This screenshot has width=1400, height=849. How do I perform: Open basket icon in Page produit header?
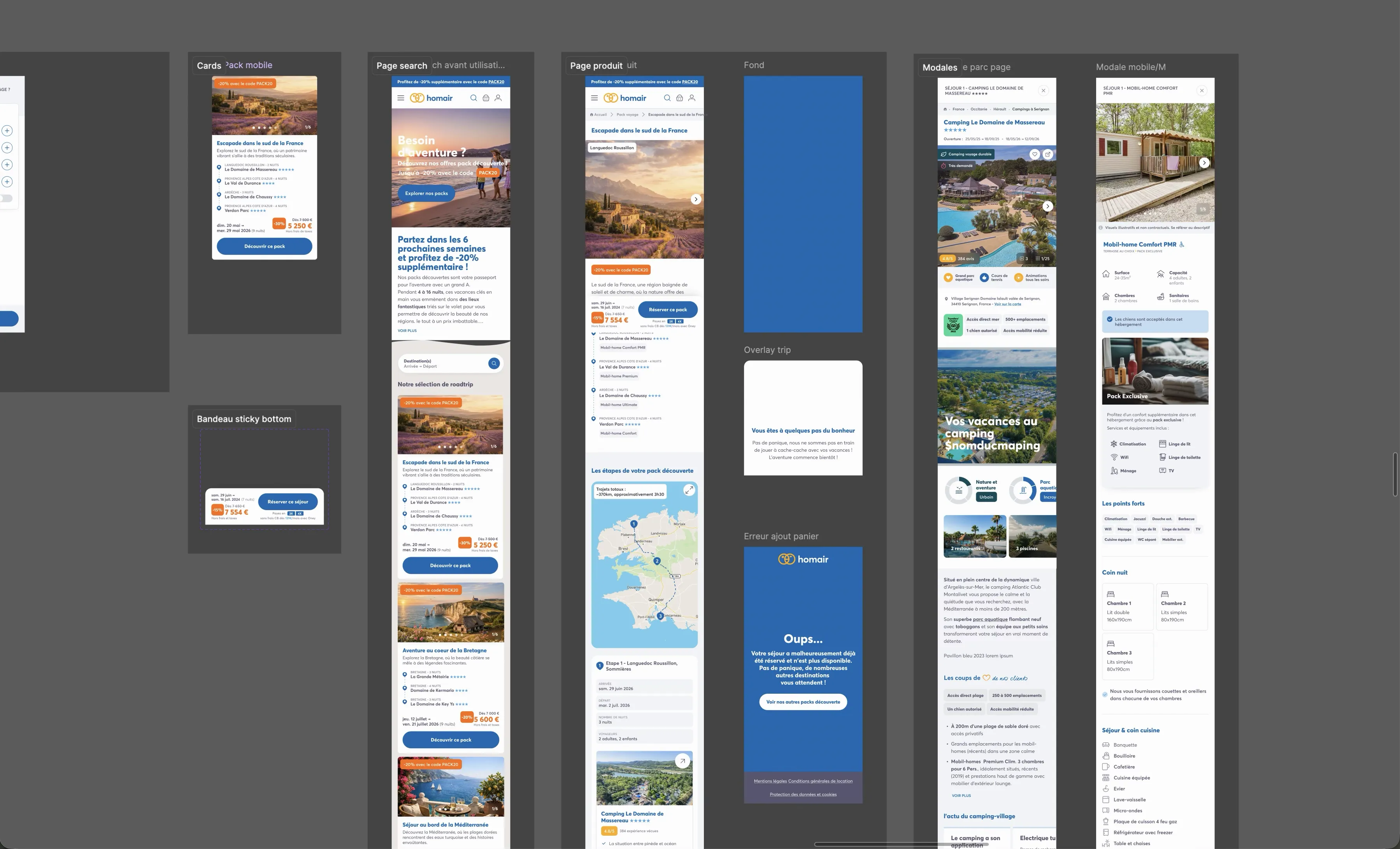[x=679, y=98]
